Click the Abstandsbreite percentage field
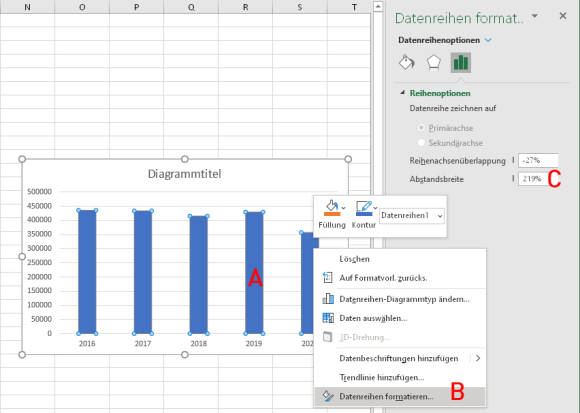This screenshot has height=413, width=580. point(533,179)
